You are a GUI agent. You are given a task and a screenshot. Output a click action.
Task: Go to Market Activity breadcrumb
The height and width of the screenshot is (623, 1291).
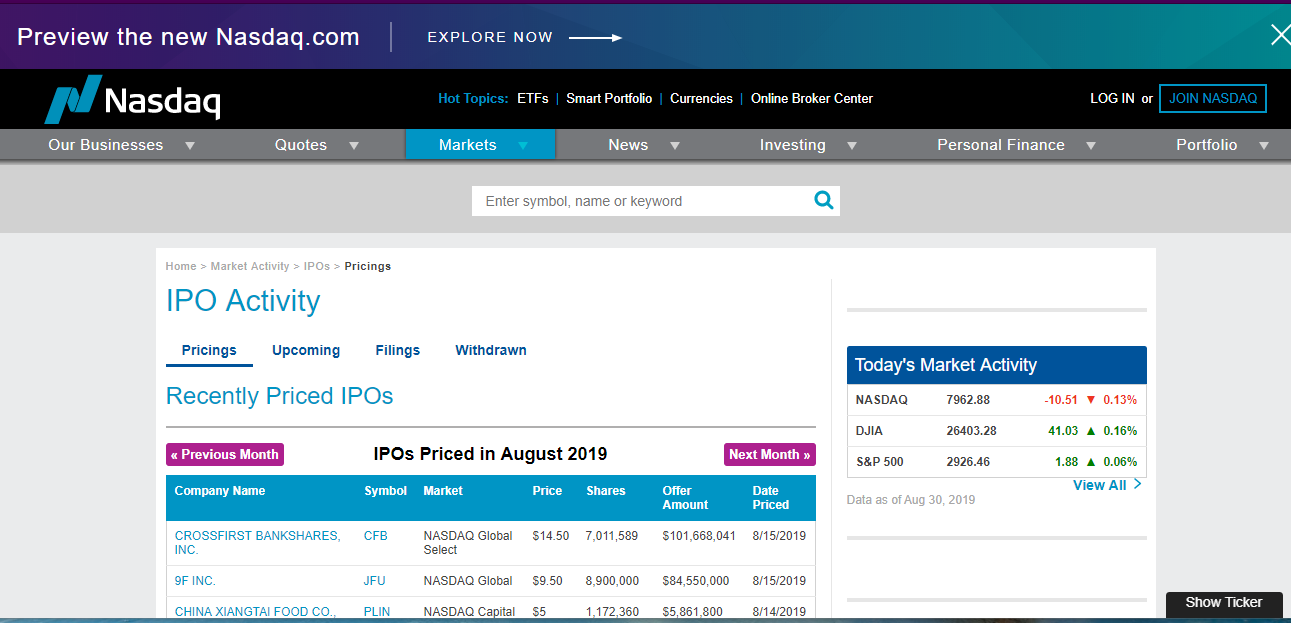pos(250,266)
